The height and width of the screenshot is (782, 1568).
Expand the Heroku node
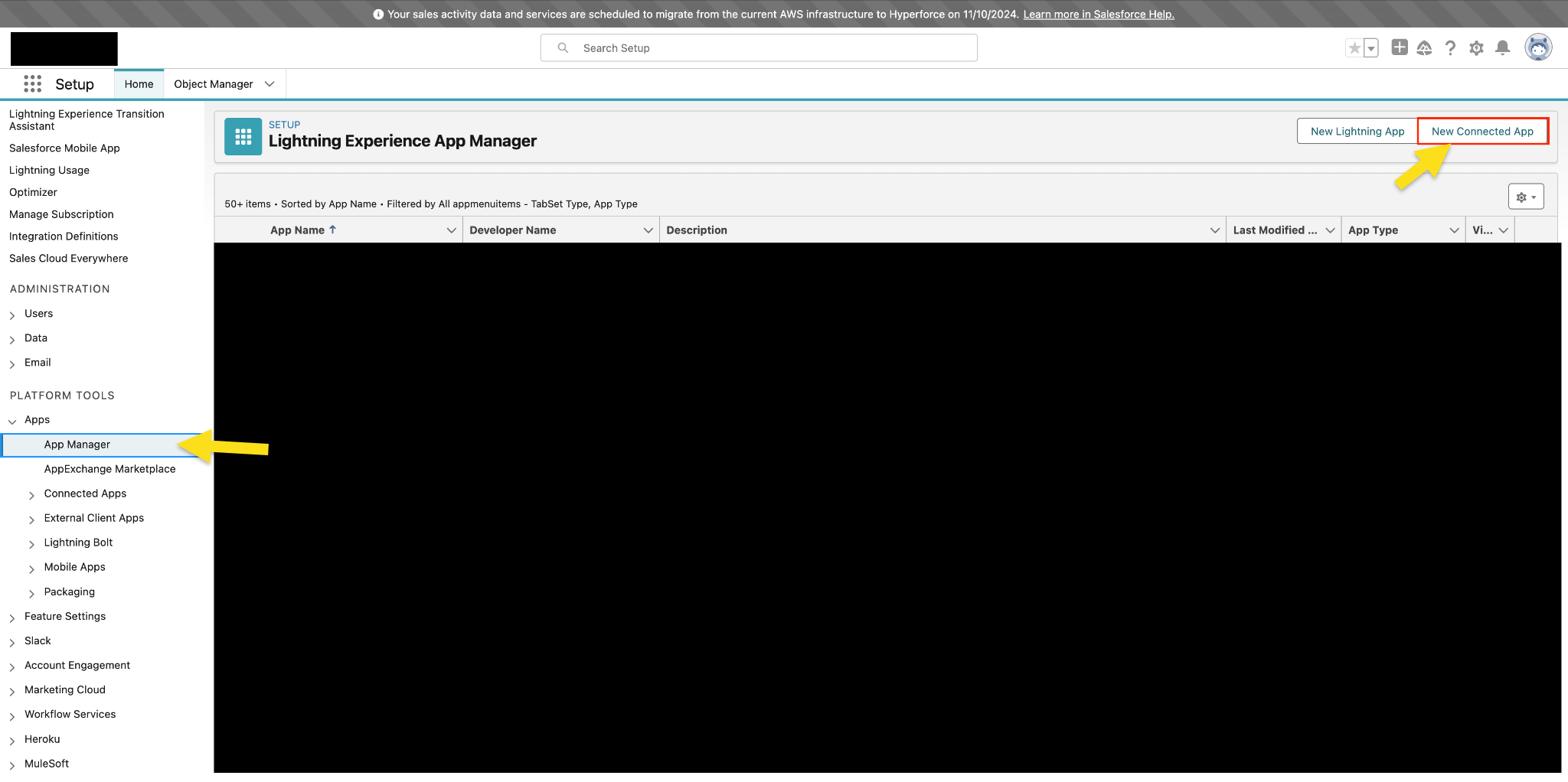(x=12, y=740)
